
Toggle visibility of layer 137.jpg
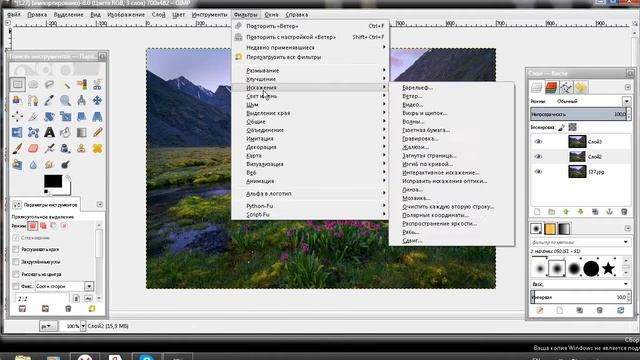point(538,172)
